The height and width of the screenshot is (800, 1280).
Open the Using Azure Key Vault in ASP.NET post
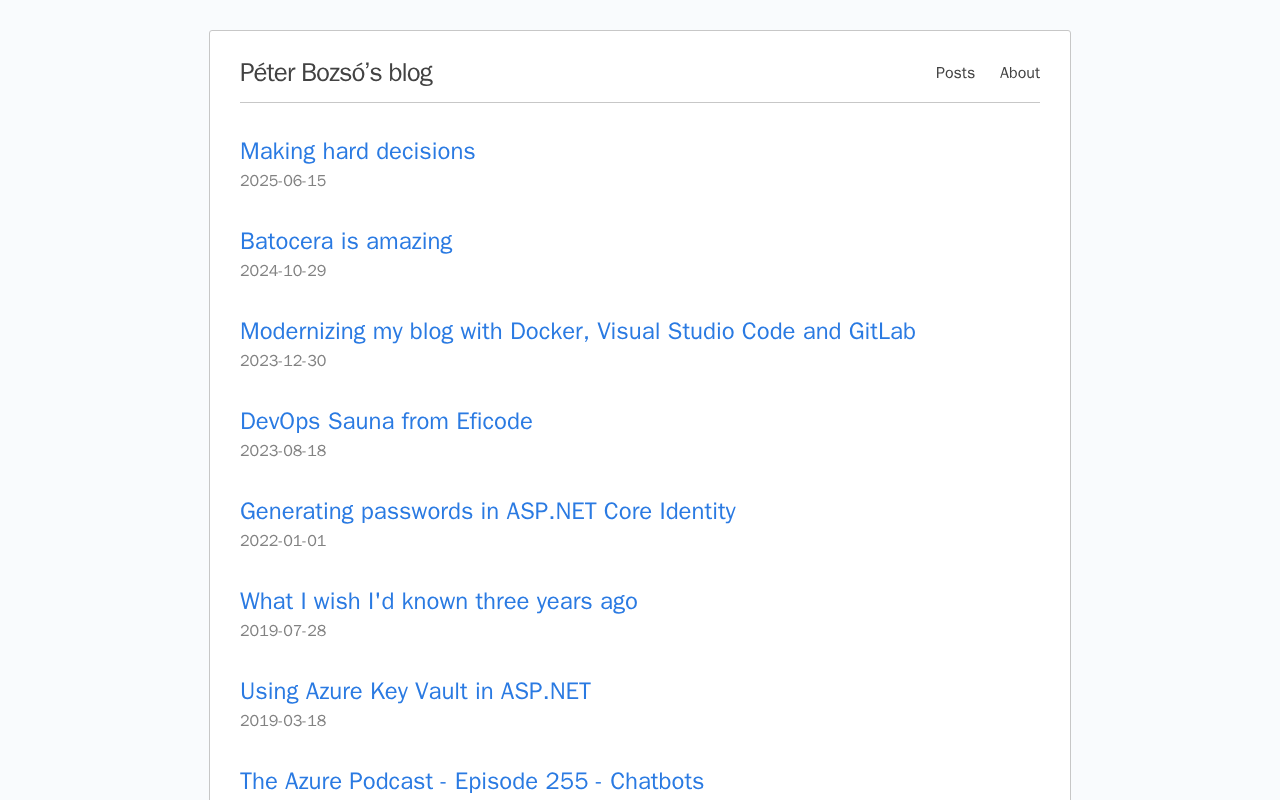tap(415, 691)
